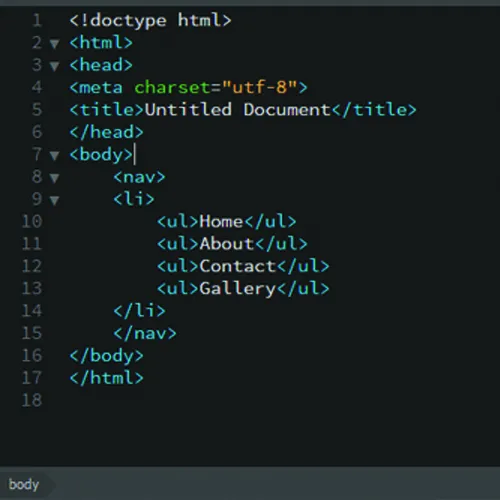Collapse the html tag fold arrow
This screenshot has width=500, height=500.
[x=54, y=44]
